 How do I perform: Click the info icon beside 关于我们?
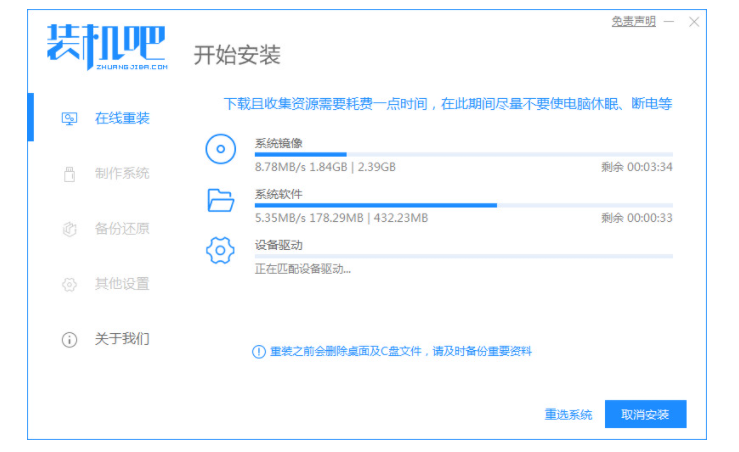69,339
